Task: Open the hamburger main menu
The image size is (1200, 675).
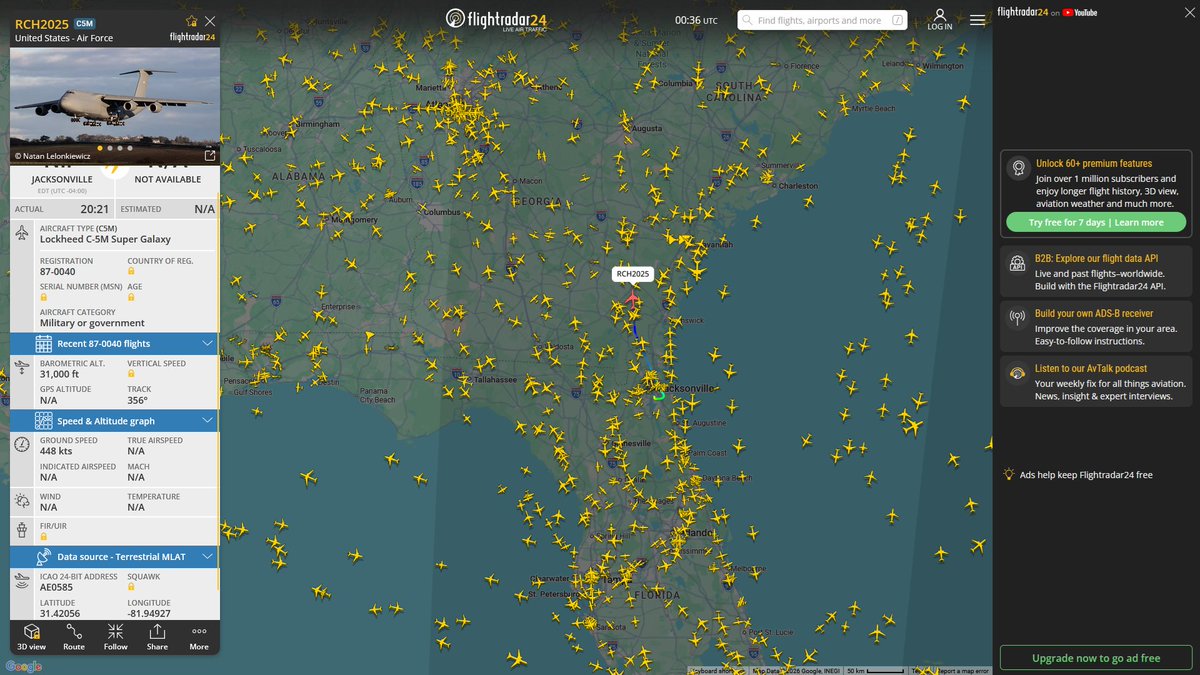Action: pyautogui.click(x=977, y=20)
